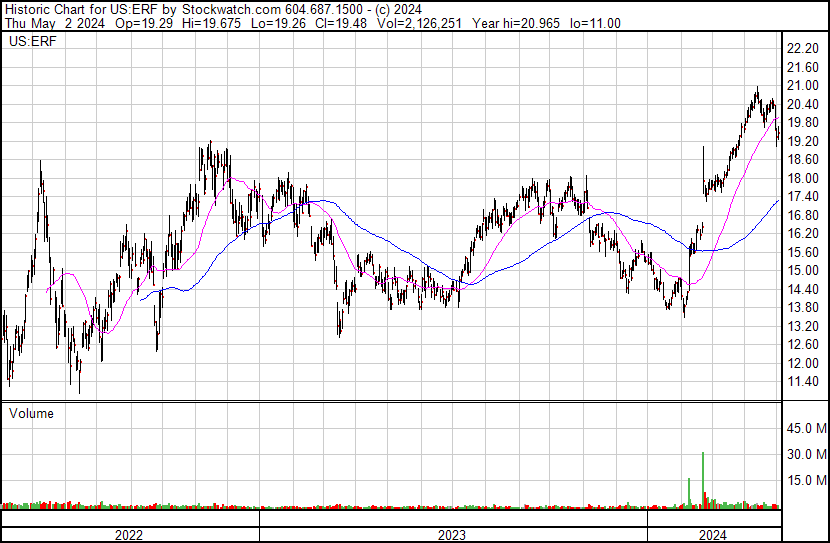This screenshot has width=830, height=543.
Task: Click the 13.80 price axis label
Action: [803, 307]
